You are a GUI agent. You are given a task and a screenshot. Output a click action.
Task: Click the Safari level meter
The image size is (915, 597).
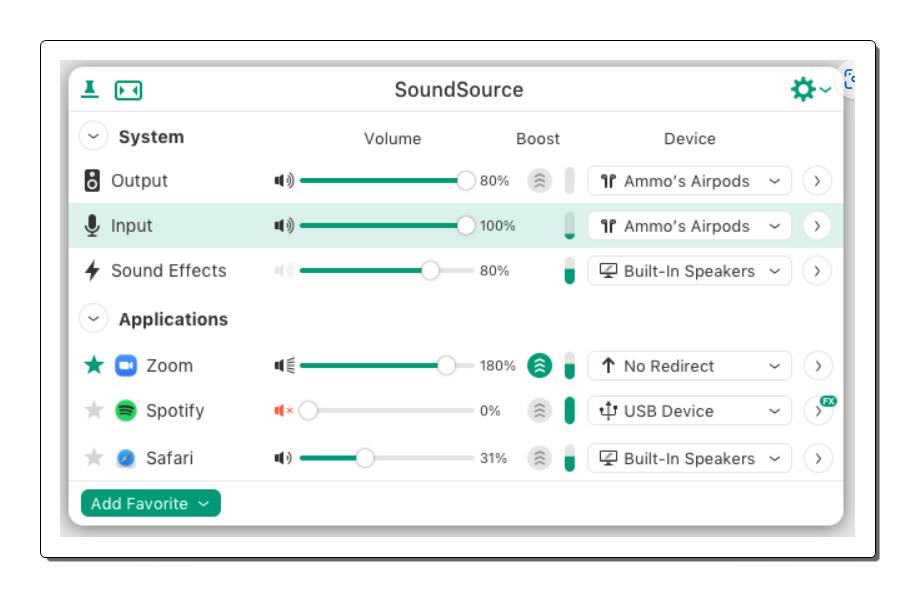click(570, 458)
